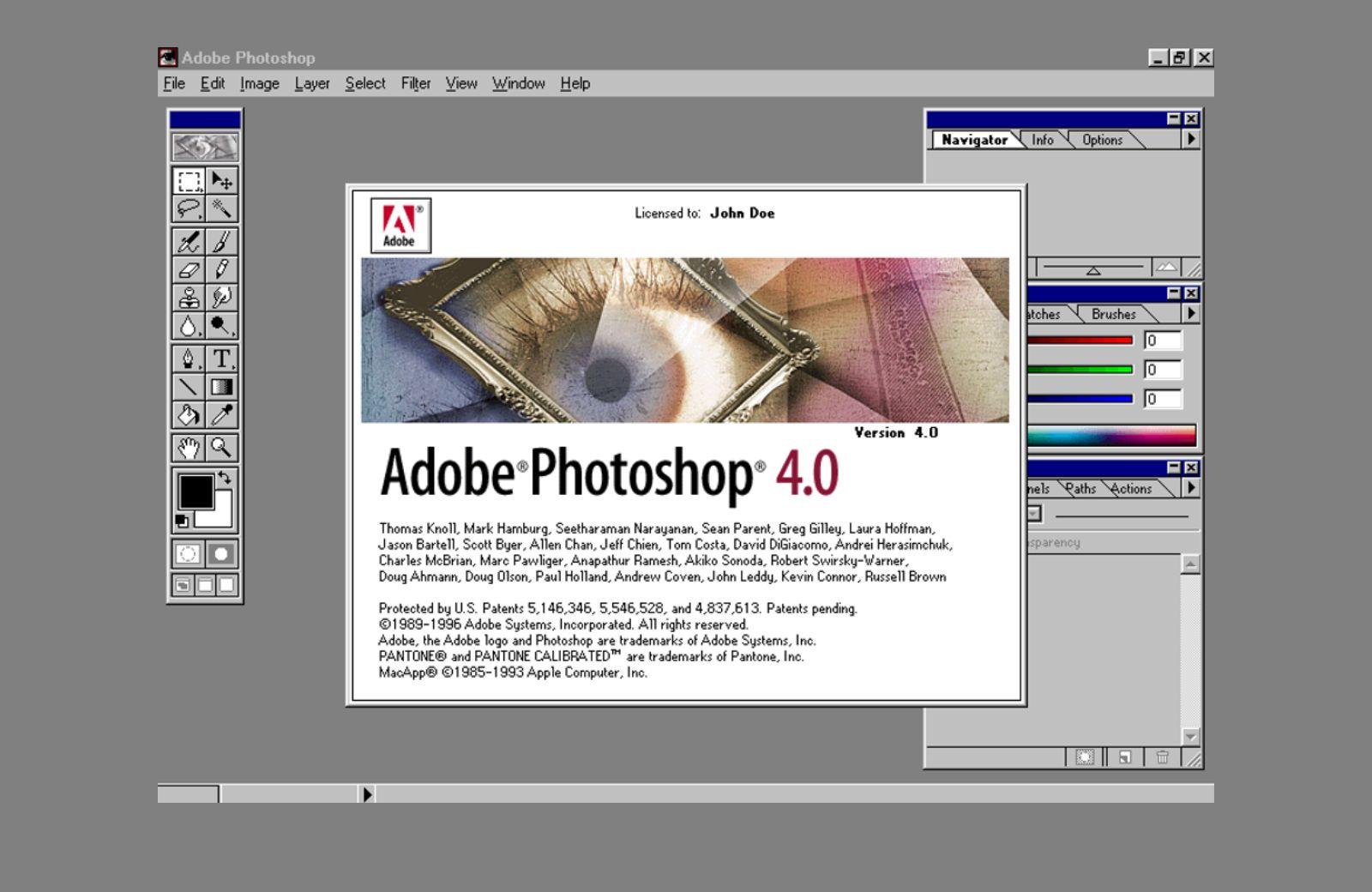Image resolution: width=1372 pixels, height=892 pixels.
Task: Select the Magic Wand tool
Action: tap(221, 208)
